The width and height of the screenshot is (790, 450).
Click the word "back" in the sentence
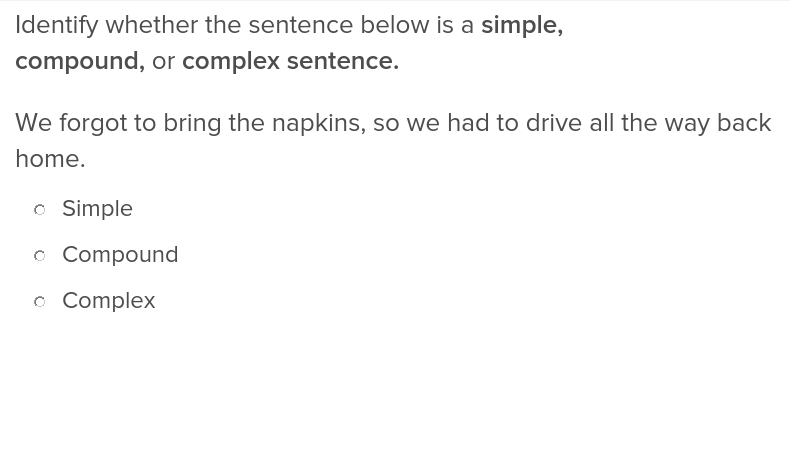coord(743,123)
